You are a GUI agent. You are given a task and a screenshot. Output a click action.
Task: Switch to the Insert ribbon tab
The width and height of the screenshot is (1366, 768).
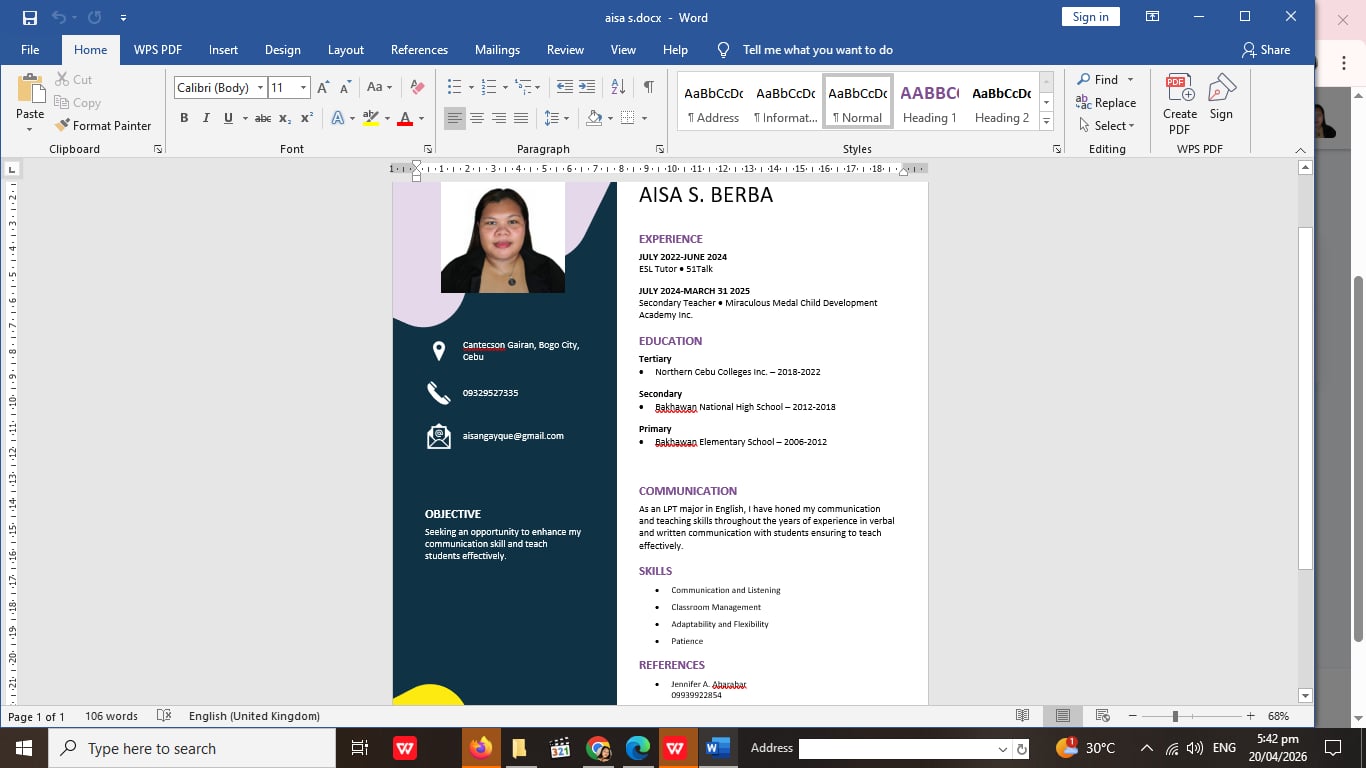click(x=223, y=50)
